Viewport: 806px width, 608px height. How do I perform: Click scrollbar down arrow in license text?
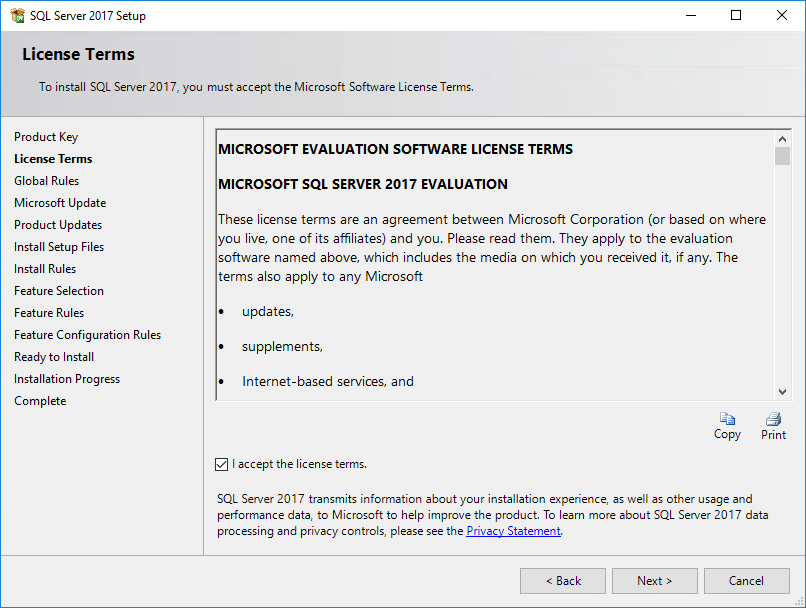(x=782, y=392)
